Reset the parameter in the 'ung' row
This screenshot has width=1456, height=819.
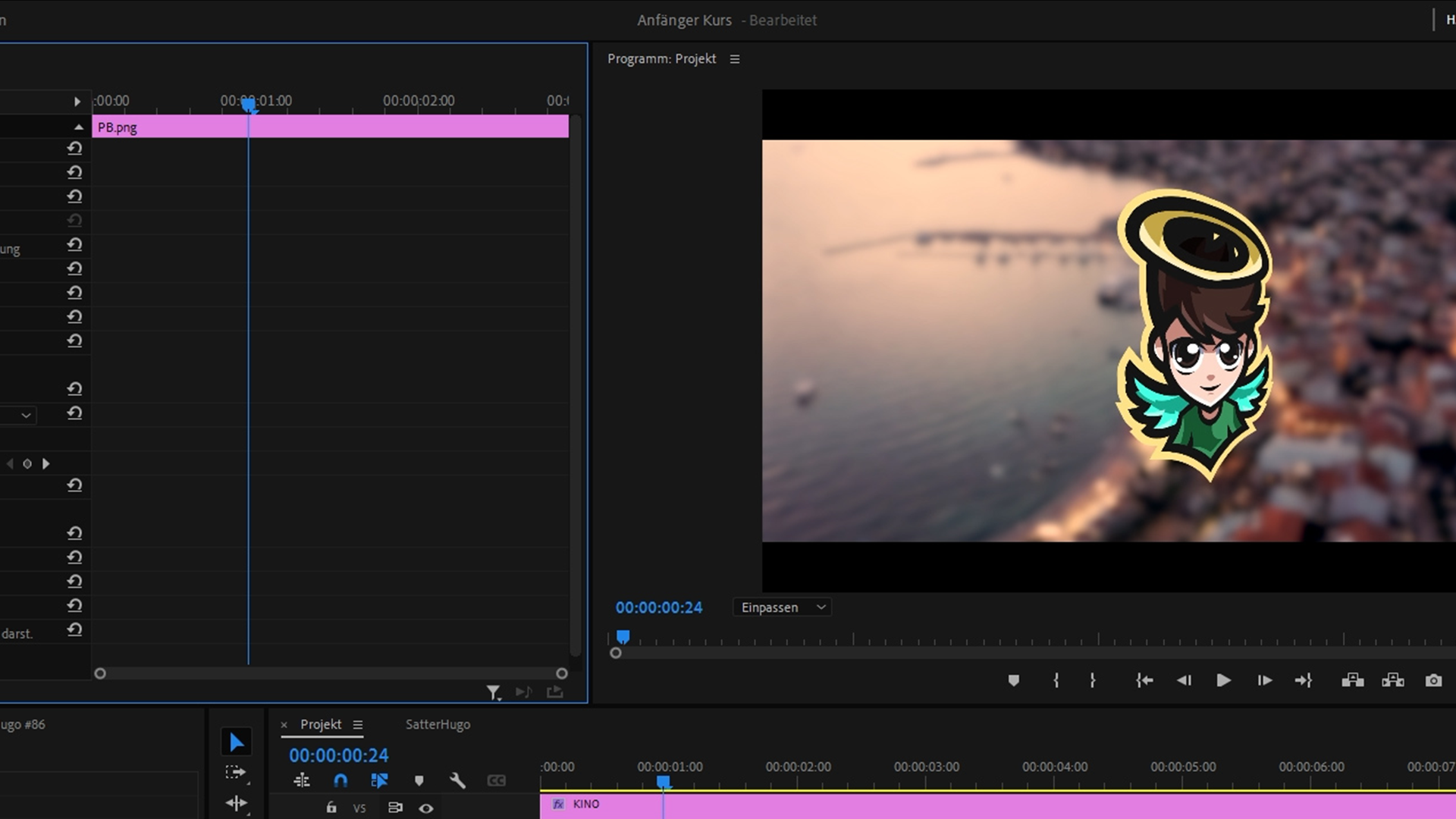(74, 245)
